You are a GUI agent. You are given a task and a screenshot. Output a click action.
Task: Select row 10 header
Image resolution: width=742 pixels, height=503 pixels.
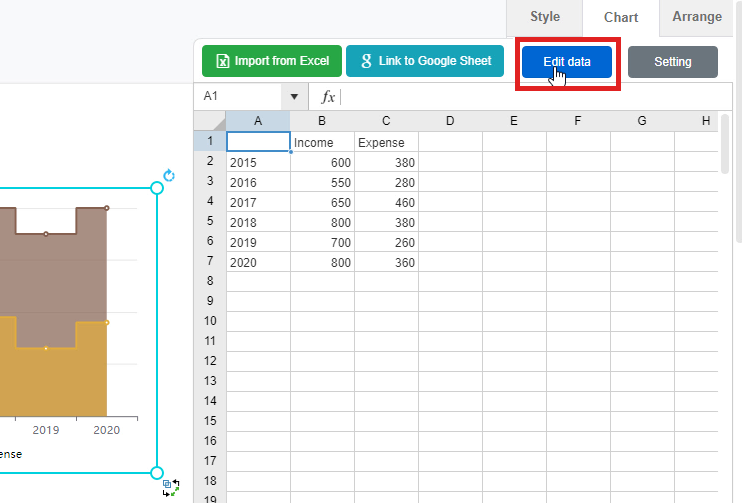point(210,321)
